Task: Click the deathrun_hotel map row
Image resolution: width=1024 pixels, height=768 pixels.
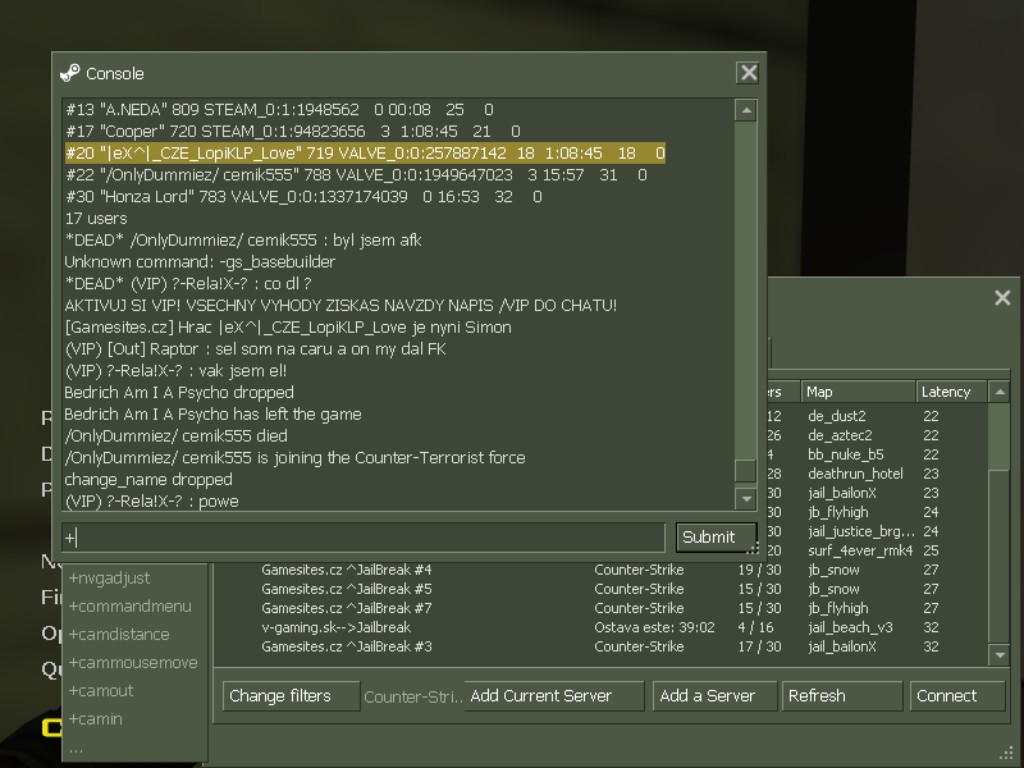Action: tap(856, 473)
